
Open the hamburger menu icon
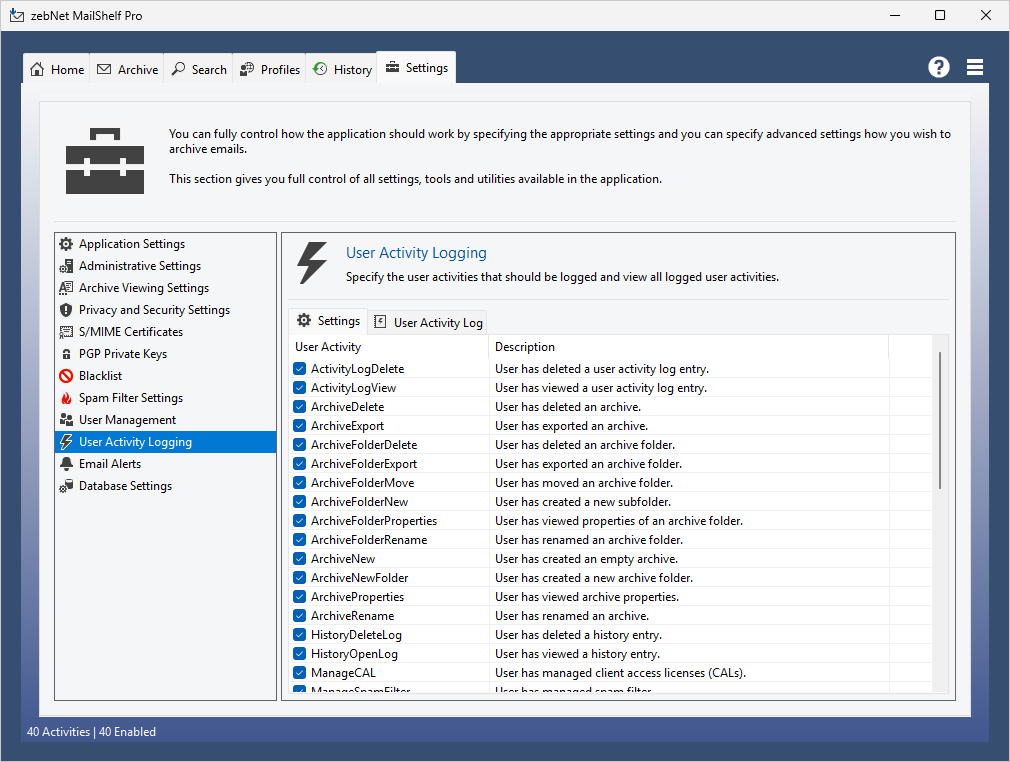tap(975, 67)
